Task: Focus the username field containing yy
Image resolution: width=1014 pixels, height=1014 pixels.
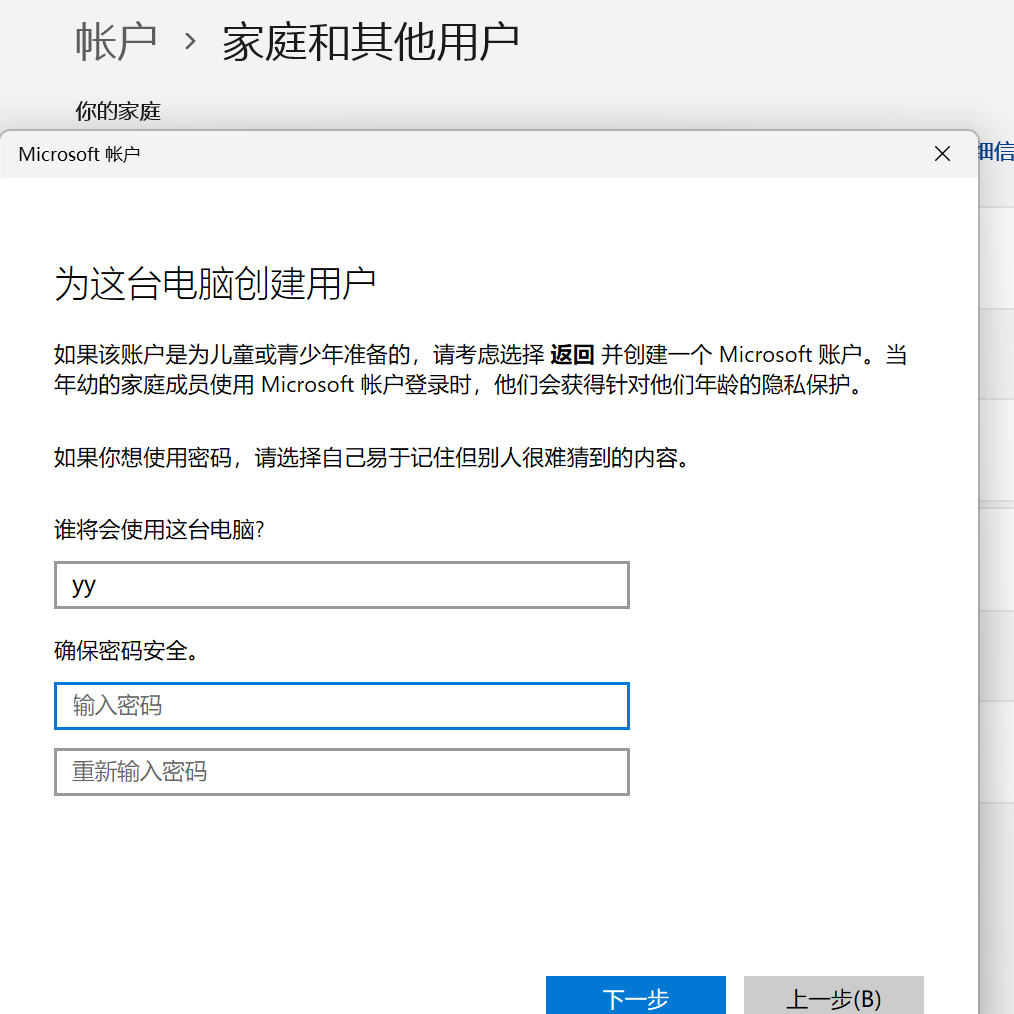Action: click(x=341, y=585)
